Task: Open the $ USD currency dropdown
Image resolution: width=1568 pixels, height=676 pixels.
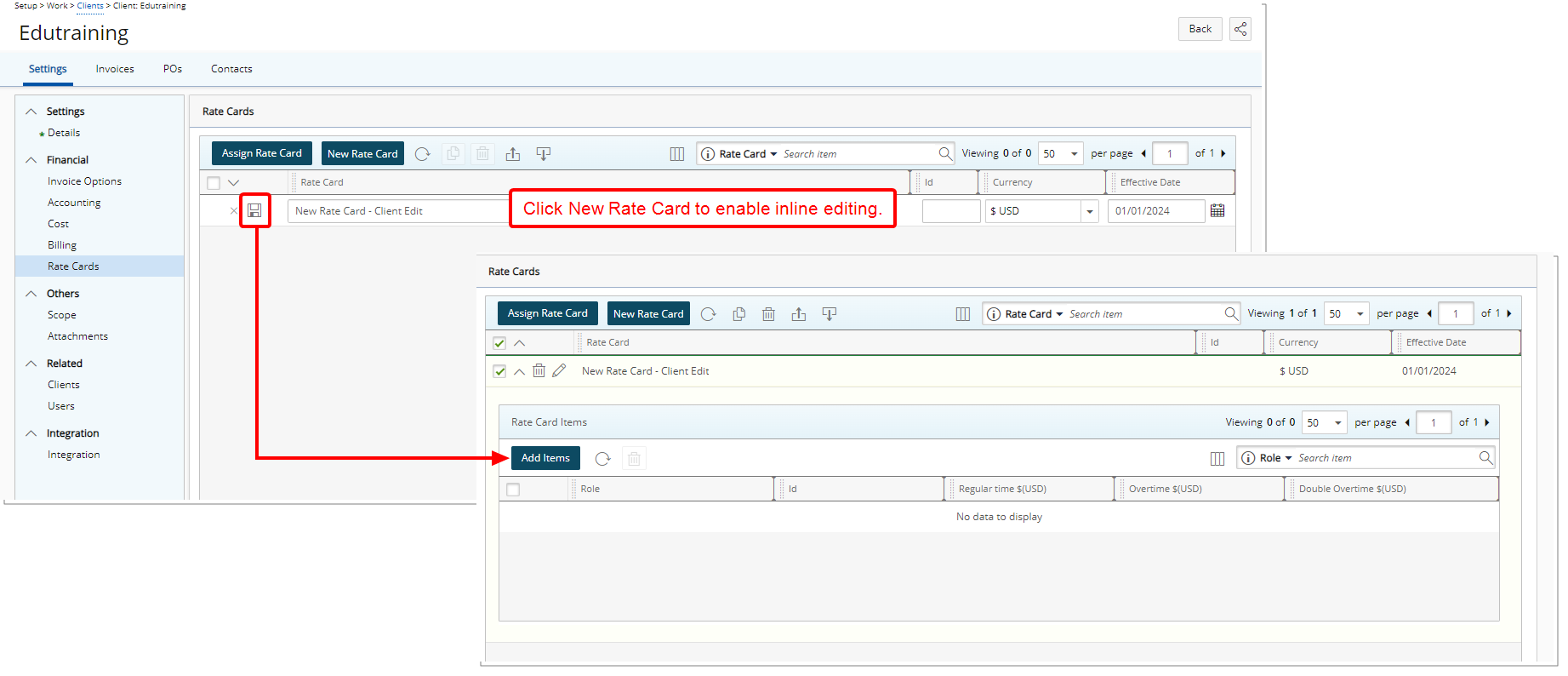Action: tap(1089, 211)
